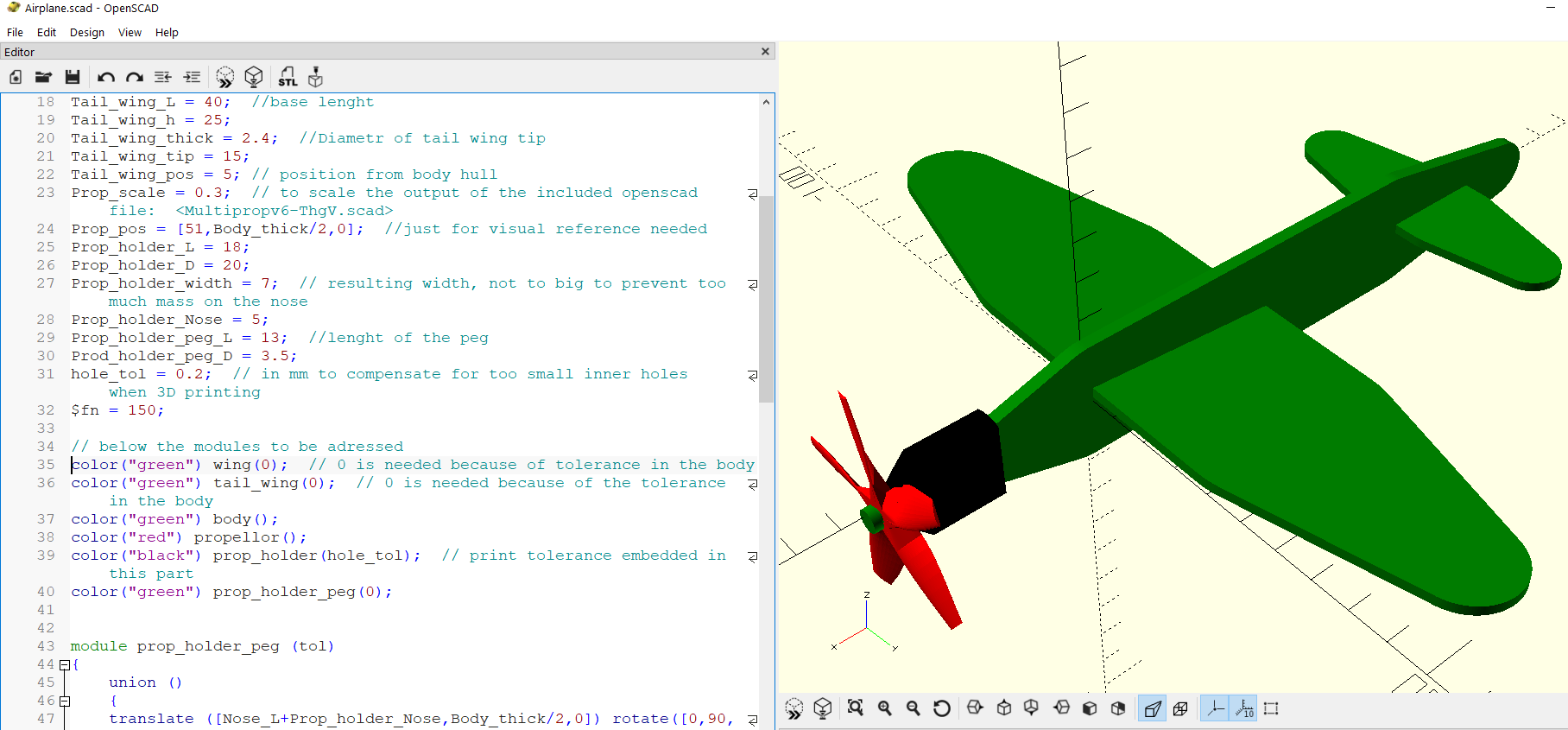Click the "Tail_wing_L = 40;" line
1568x730 pixels.
pos(151,102)
